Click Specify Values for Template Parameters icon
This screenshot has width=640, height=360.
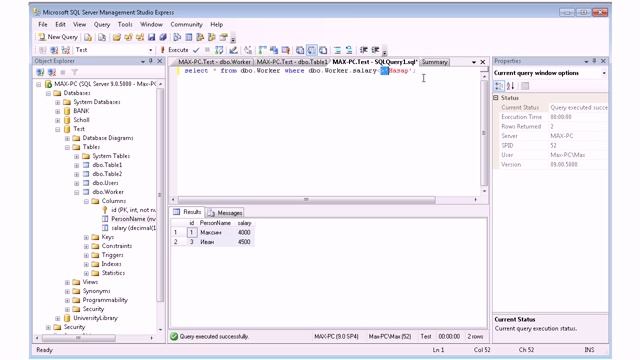248,50
